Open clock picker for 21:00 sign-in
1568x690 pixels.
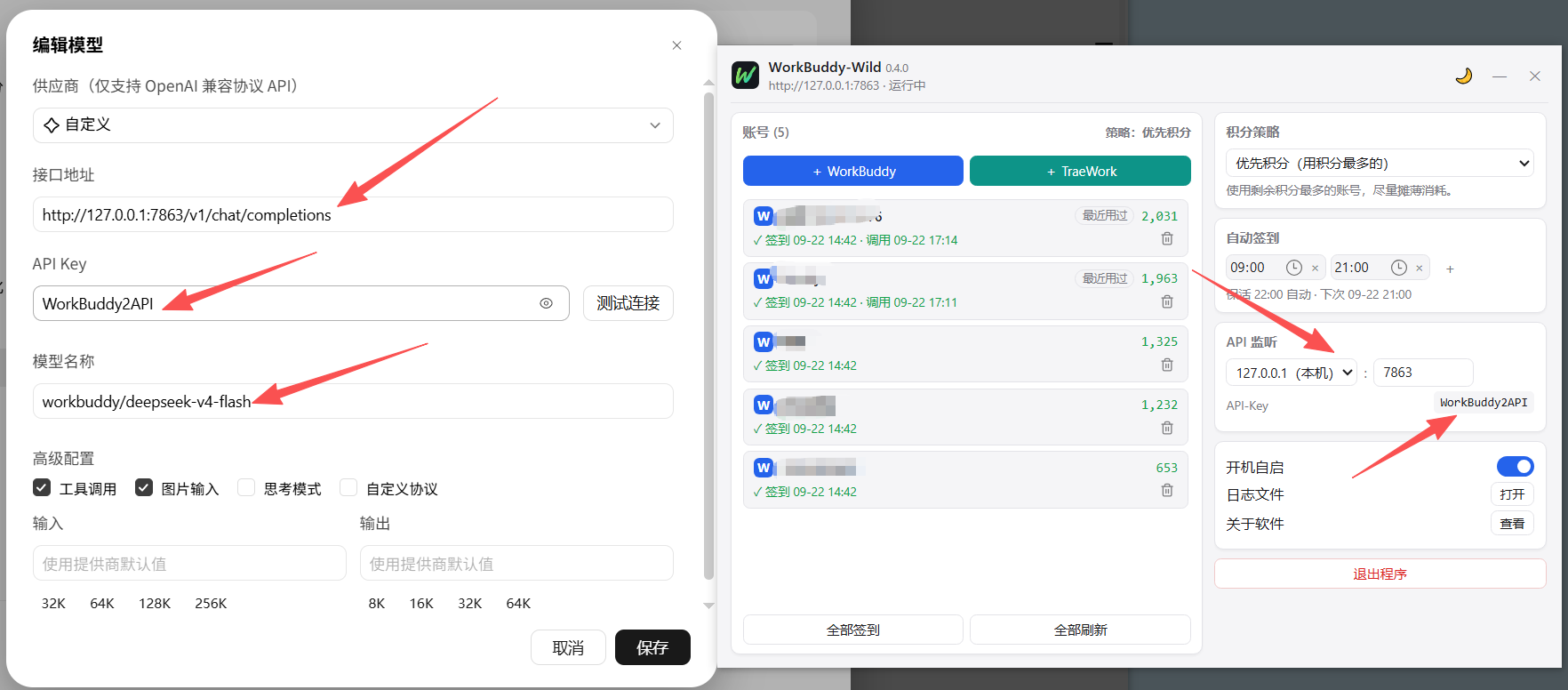(1398, 268)
